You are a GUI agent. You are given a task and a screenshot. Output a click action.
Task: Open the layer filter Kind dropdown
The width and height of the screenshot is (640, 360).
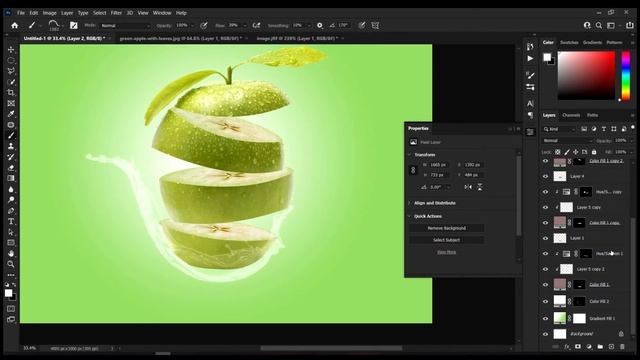click(559, 129)
